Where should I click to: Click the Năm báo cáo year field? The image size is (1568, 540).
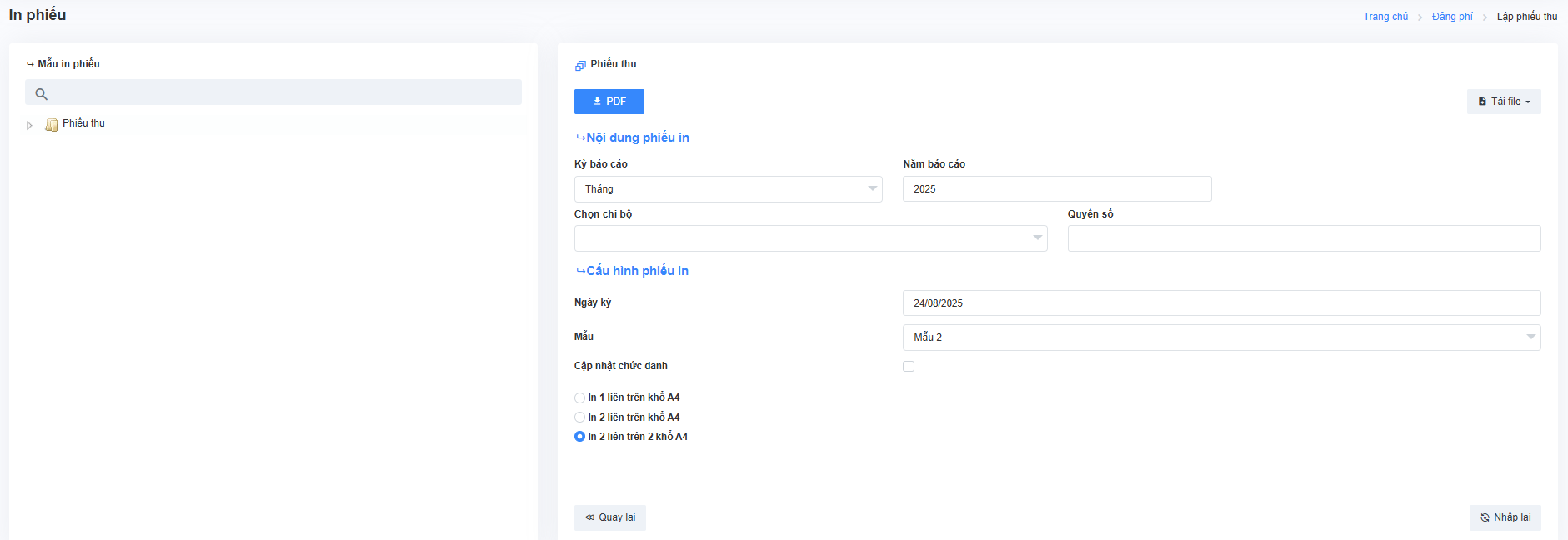coord(1056,189)
